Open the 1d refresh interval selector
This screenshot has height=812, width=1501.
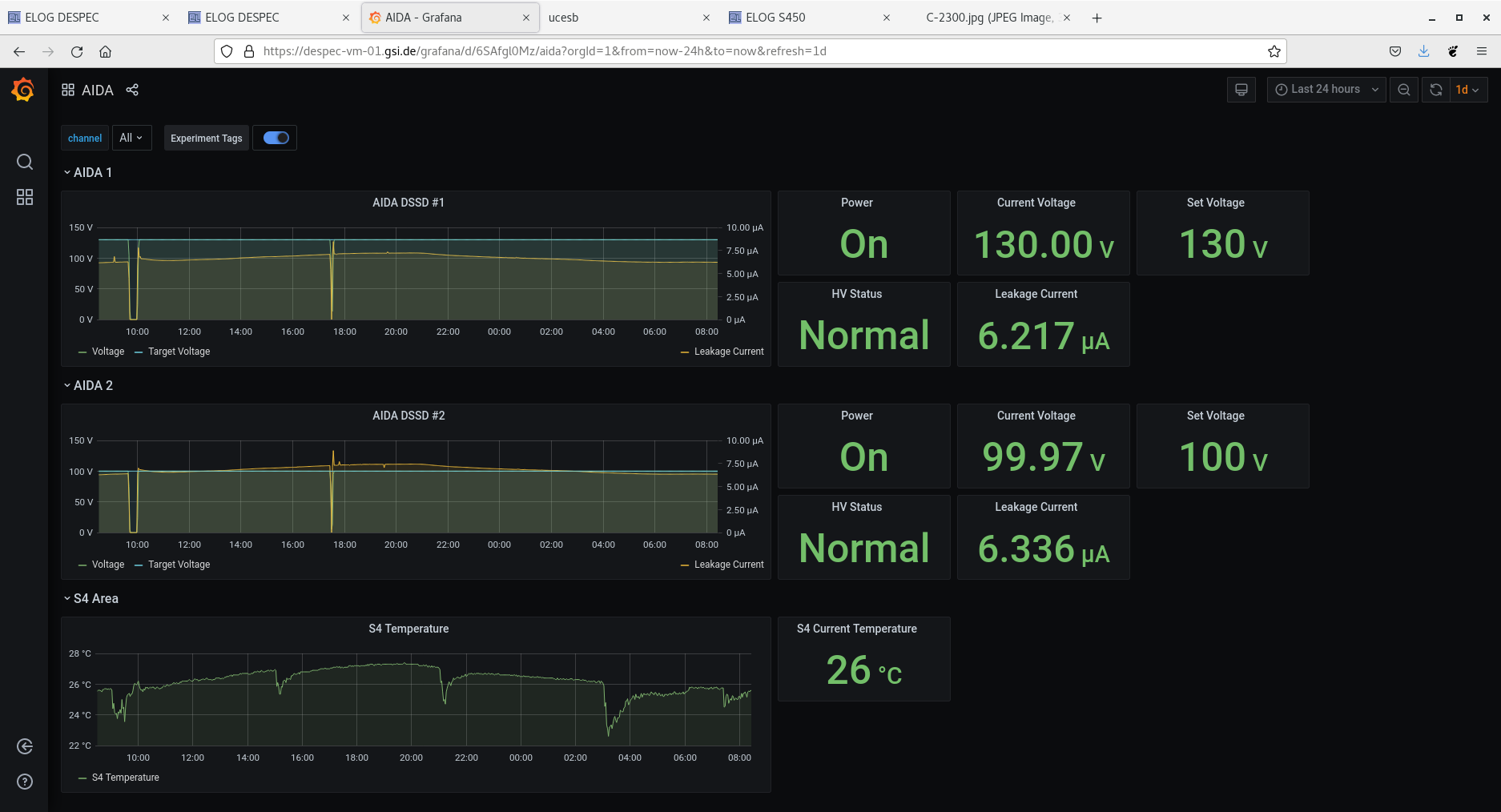pyautogui.click(x=1467, y=90)
